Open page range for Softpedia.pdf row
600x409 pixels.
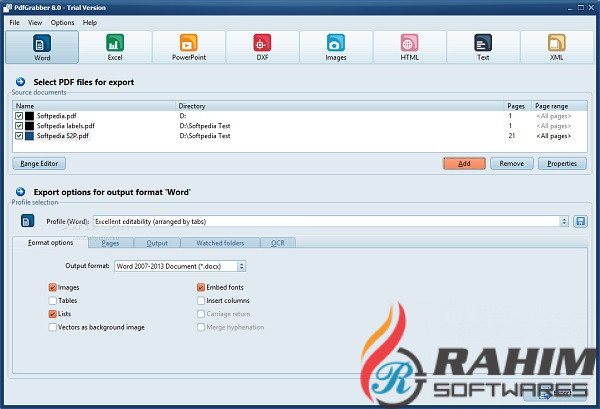[553, 116]
